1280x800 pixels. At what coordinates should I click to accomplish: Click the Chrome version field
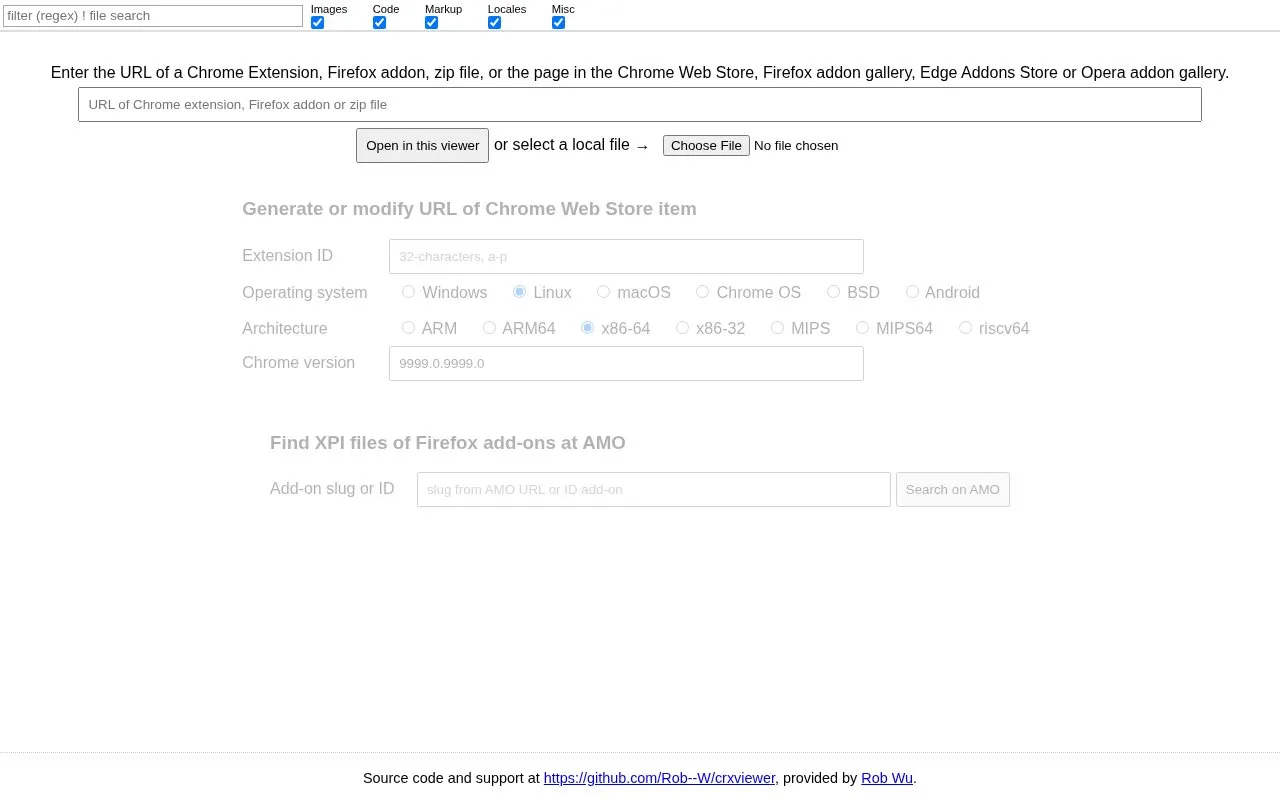626,363
